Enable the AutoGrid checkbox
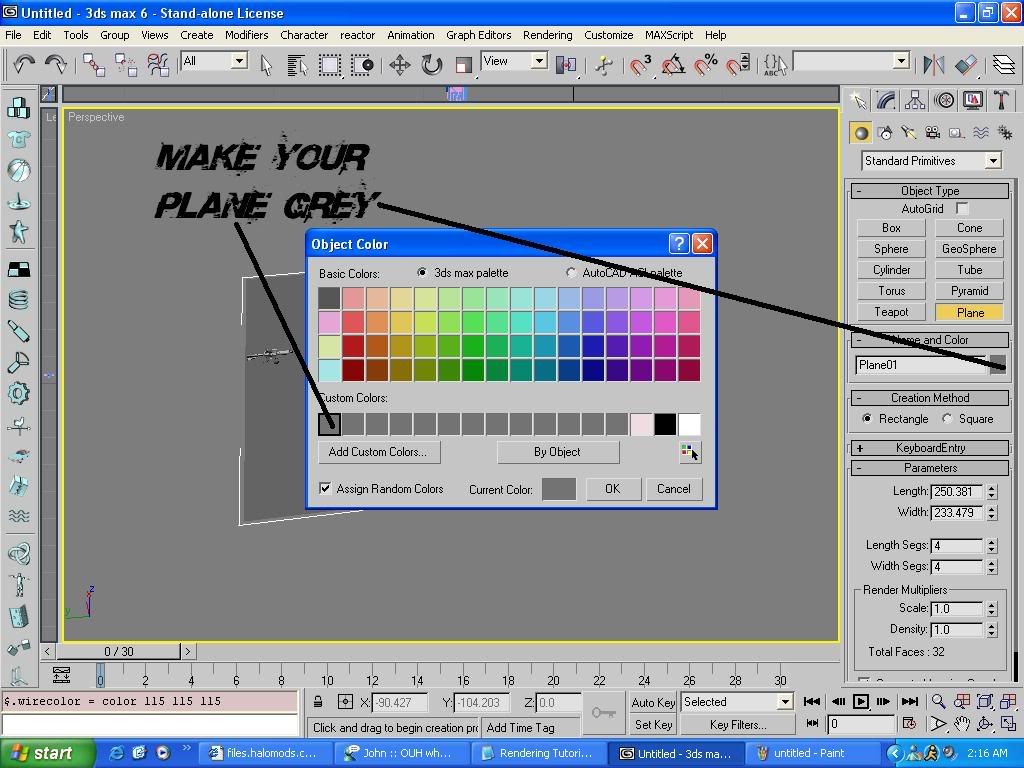Image resolution: width=1024 pixels, height=768 pixels. point(962,208)
